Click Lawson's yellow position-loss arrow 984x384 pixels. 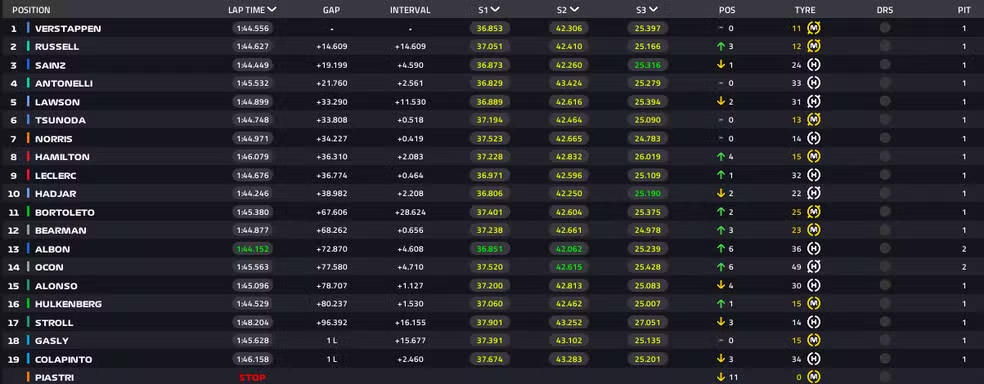pos(721,102)
